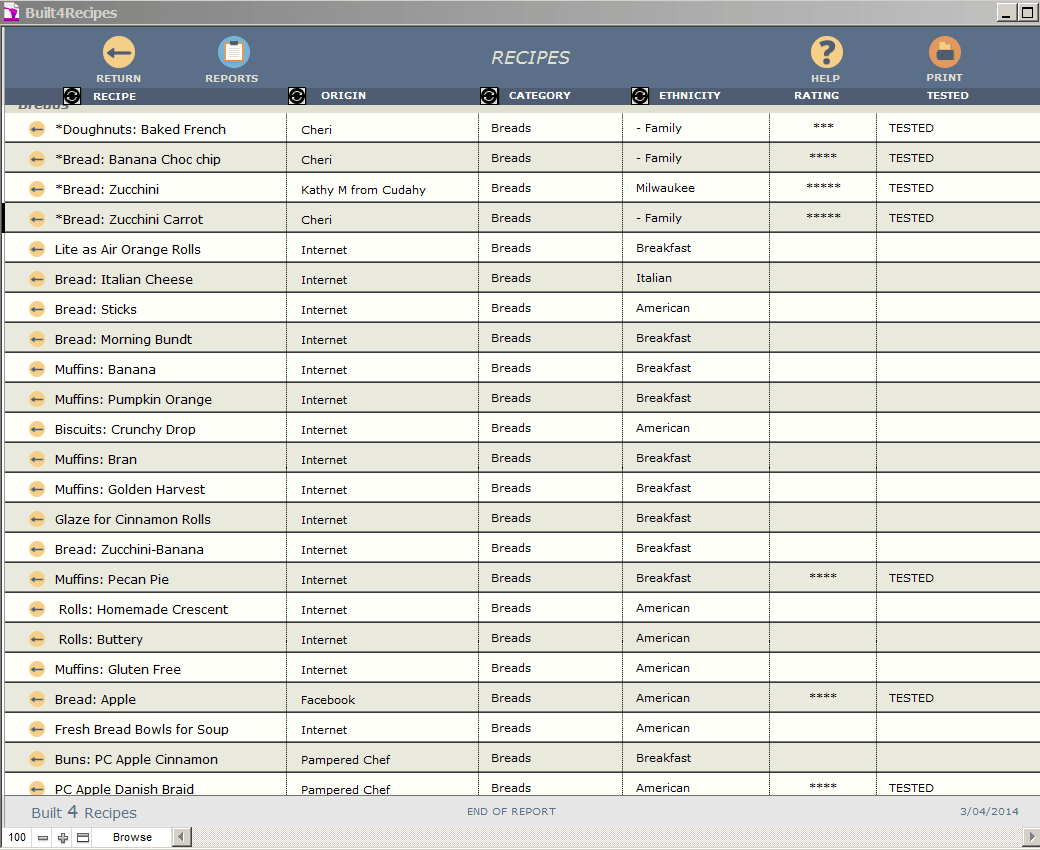
Task: Click the zoom level 100 field
Action: click(x=17, y=838)
